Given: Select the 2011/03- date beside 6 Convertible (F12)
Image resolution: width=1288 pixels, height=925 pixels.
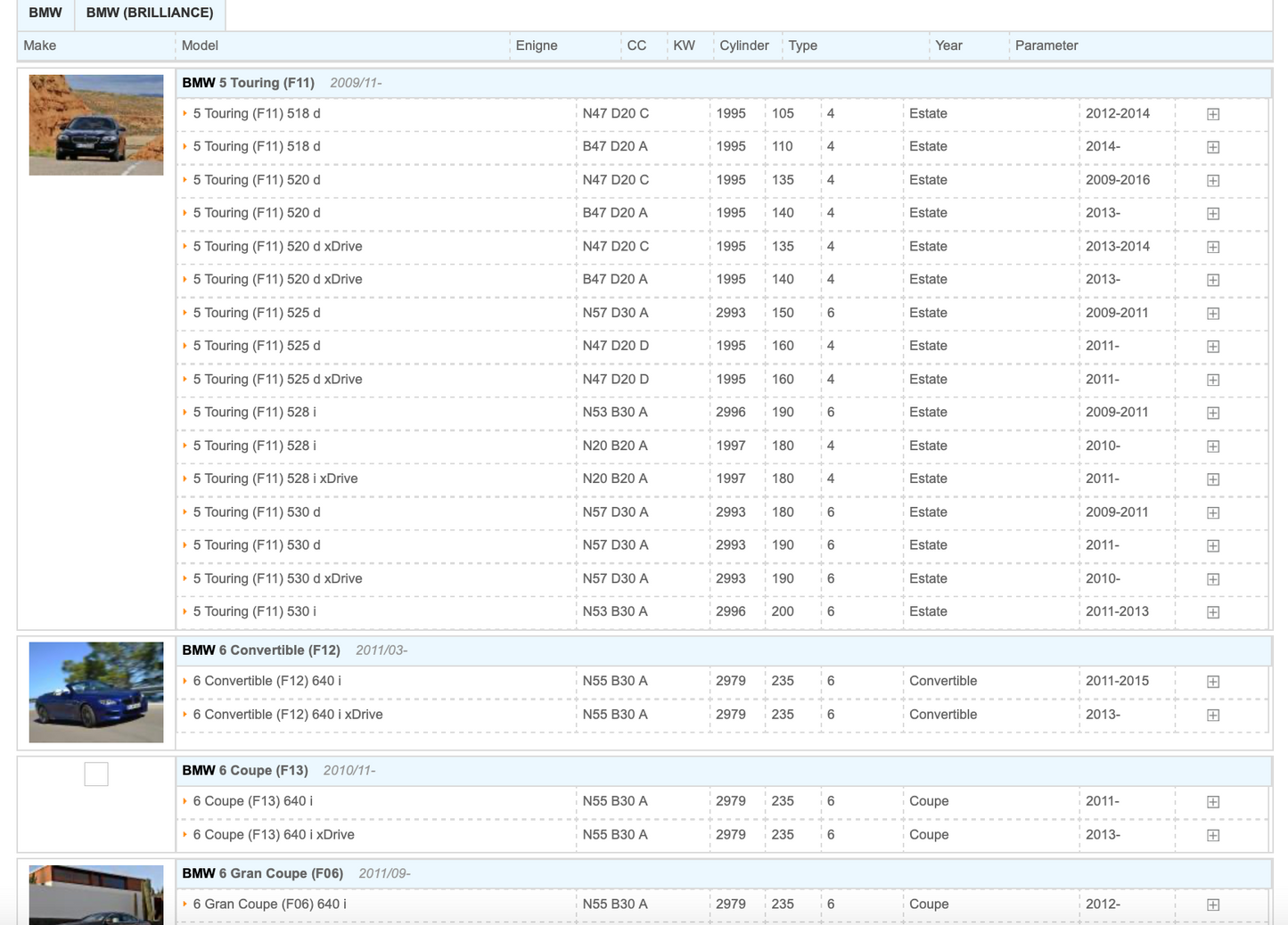Looking at the screenshot, I should tap(381, 651).
